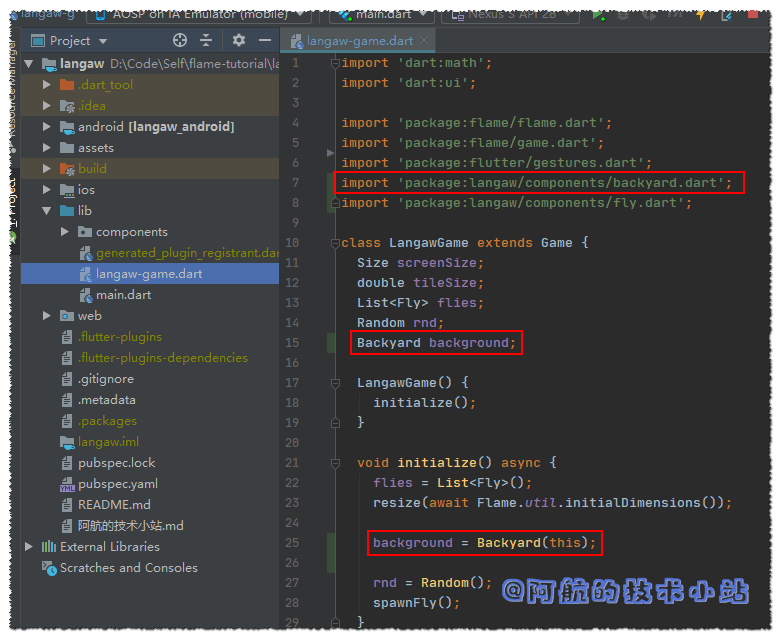Click the locate/select opened file target icon
The height and width of the screenshot is (639, 781).
click(x=180, y=41)
